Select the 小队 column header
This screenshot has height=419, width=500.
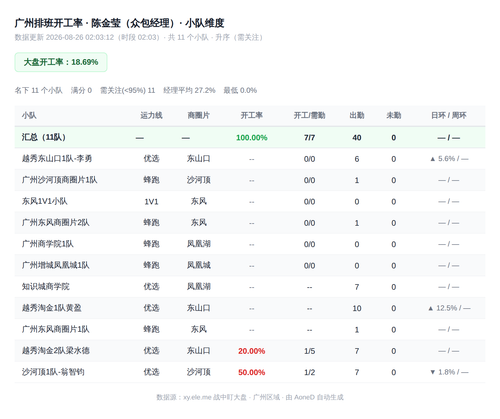[29, 116]
